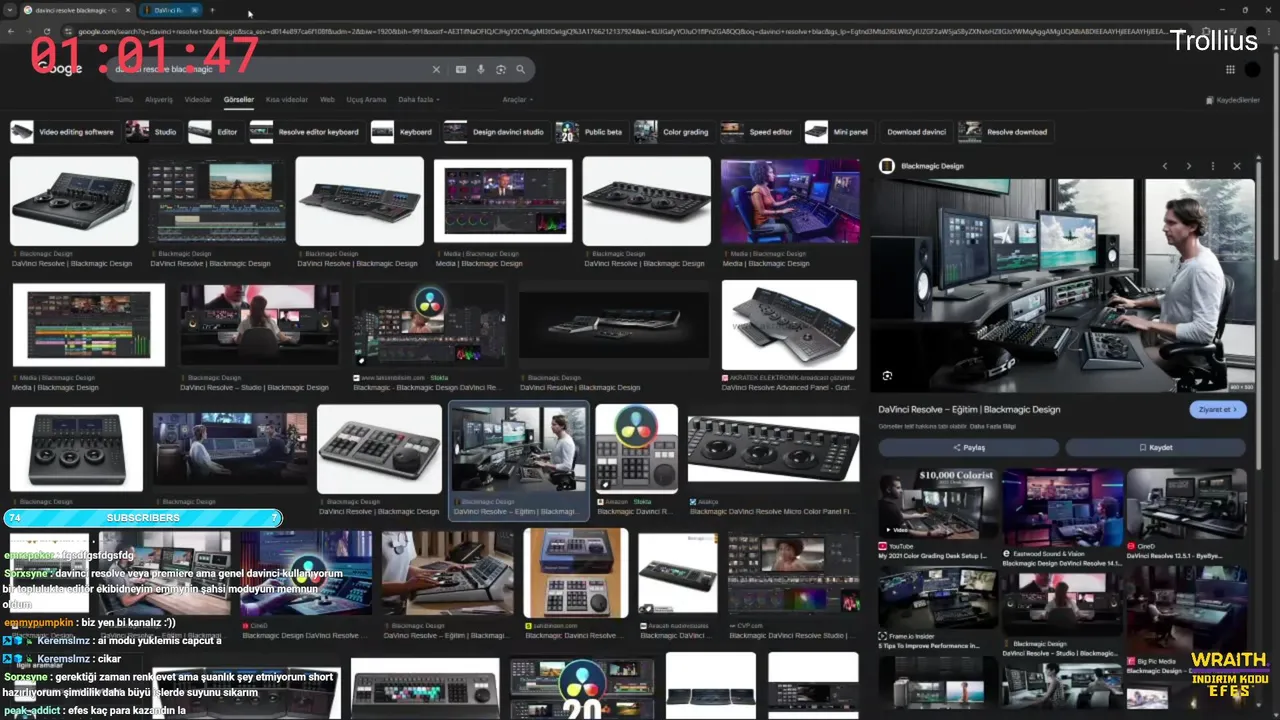This screenshot has height=720, width=1280.
Task: Open the Frame.io Insider '5 Tips To Improve' thumbnail
Action: coord(937,596)
